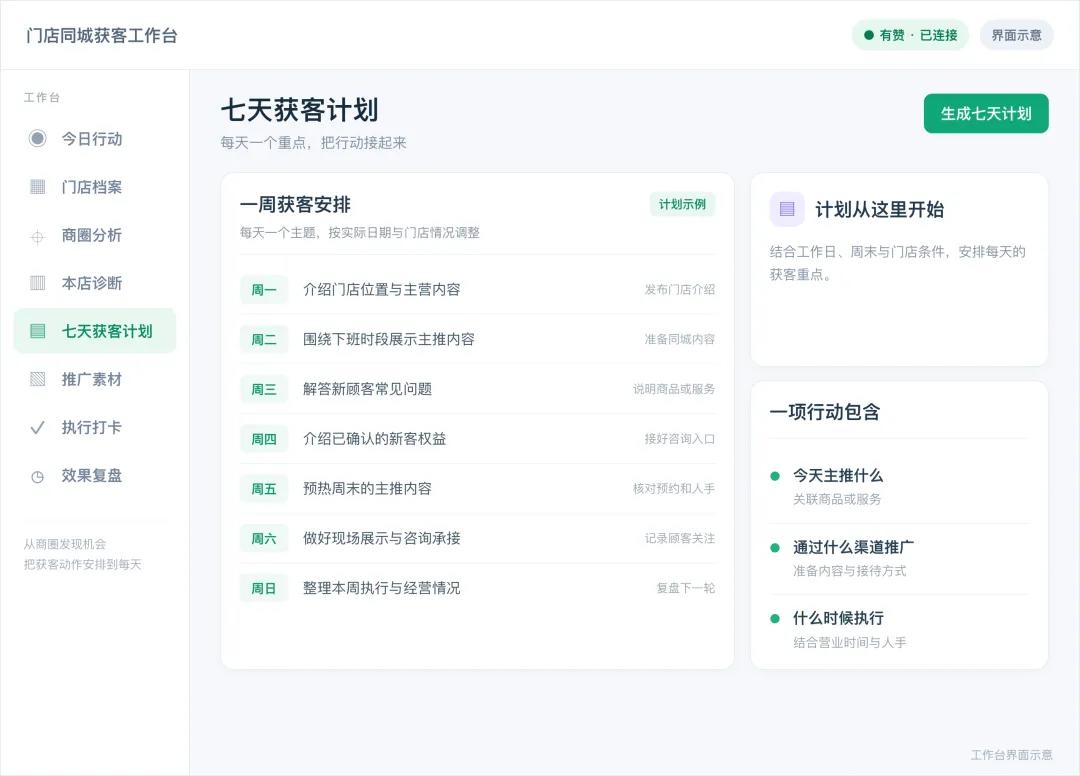Click 解答新顾客常见问题 plan text
This screenshot has width=1080, height=776.
367,389
